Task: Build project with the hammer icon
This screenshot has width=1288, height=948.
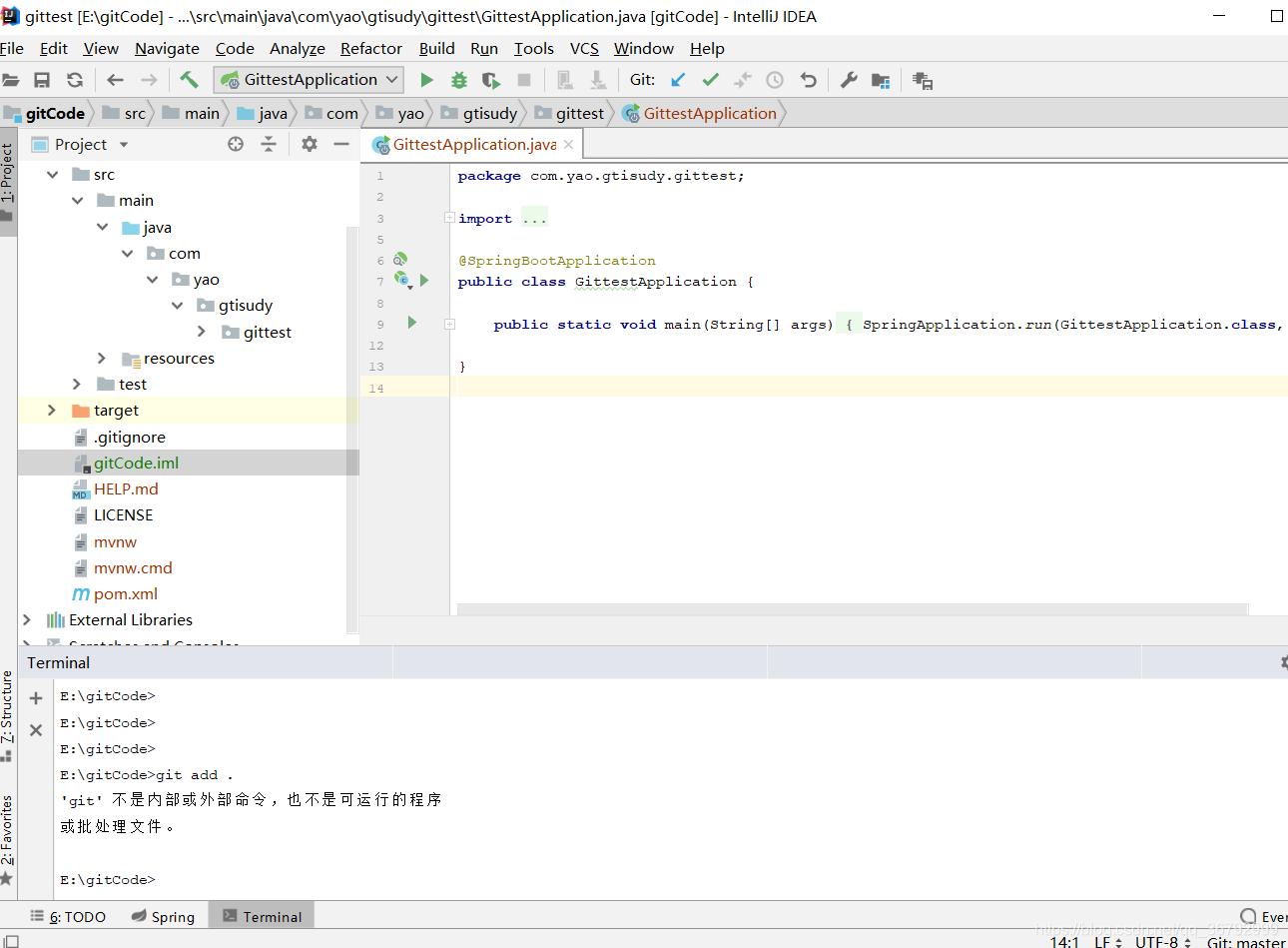Action: tap(189, 80)
